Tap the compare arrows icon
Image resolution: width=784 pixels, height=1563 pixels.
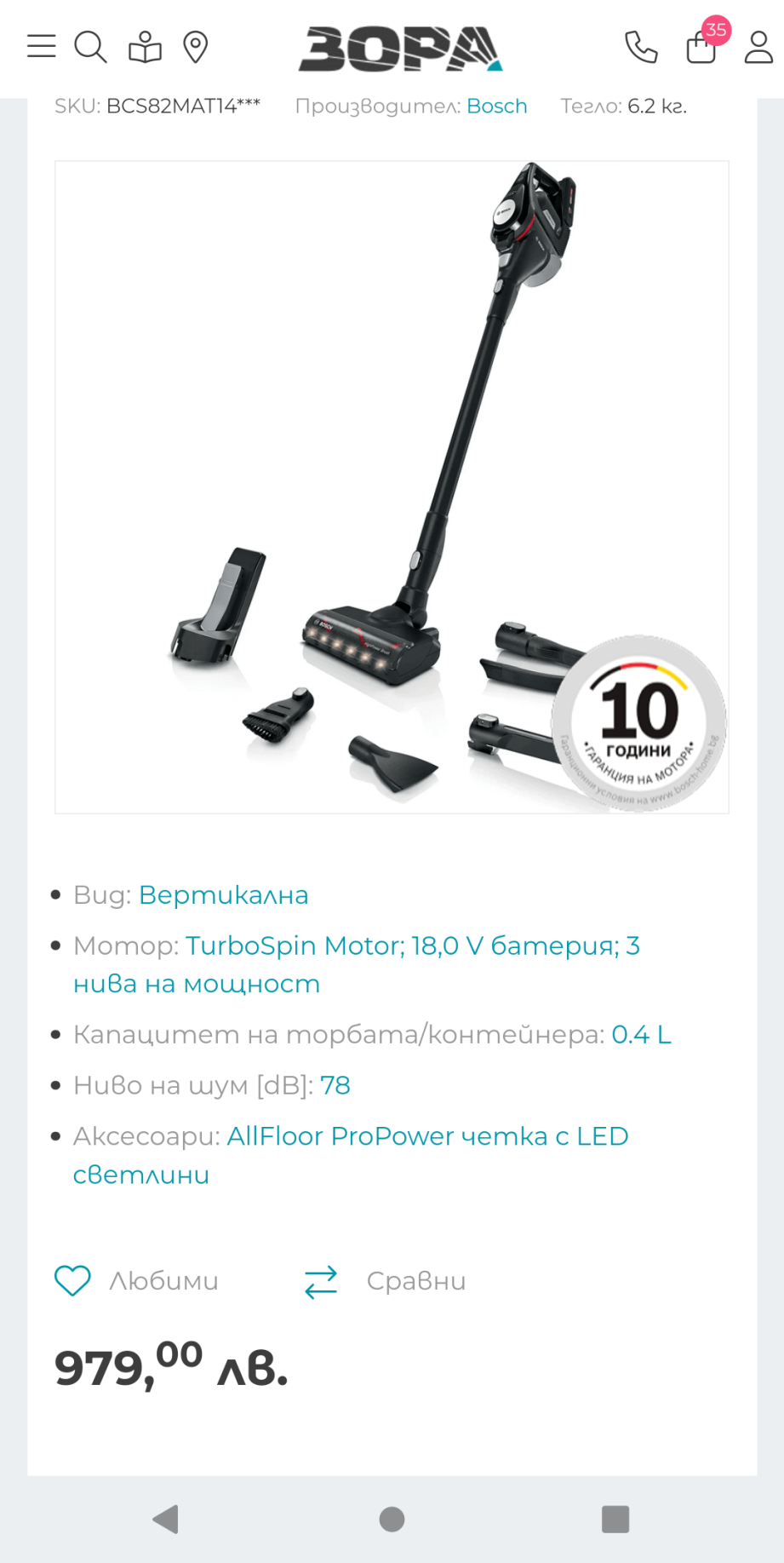coord(321,1282)
